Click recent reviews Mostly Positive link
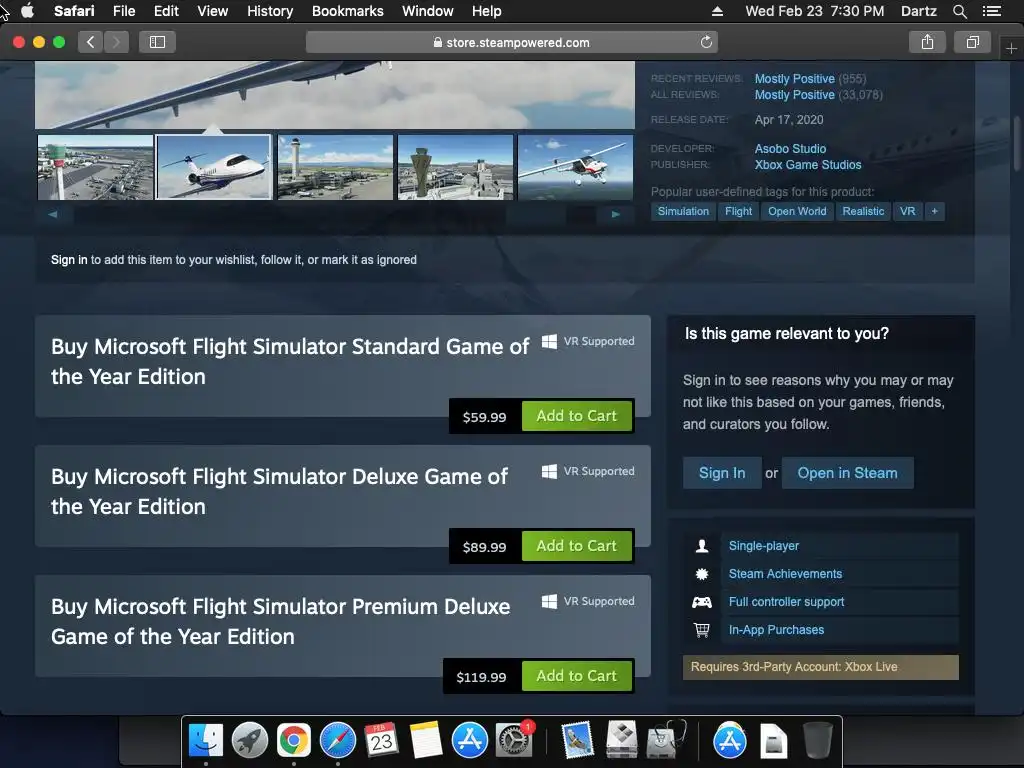This screenshot has height=768, width=1024. (x=794, y=79)
